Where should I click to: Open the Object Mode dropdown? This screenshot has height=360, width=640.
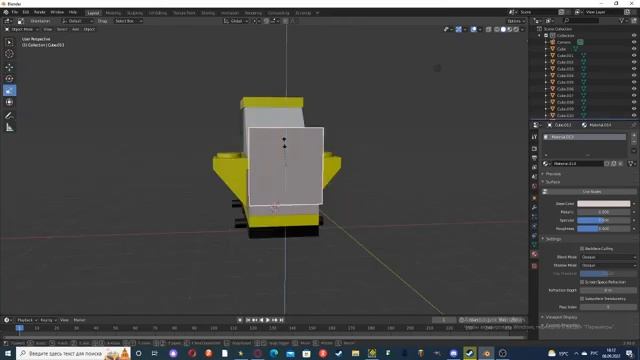(22, 29)
